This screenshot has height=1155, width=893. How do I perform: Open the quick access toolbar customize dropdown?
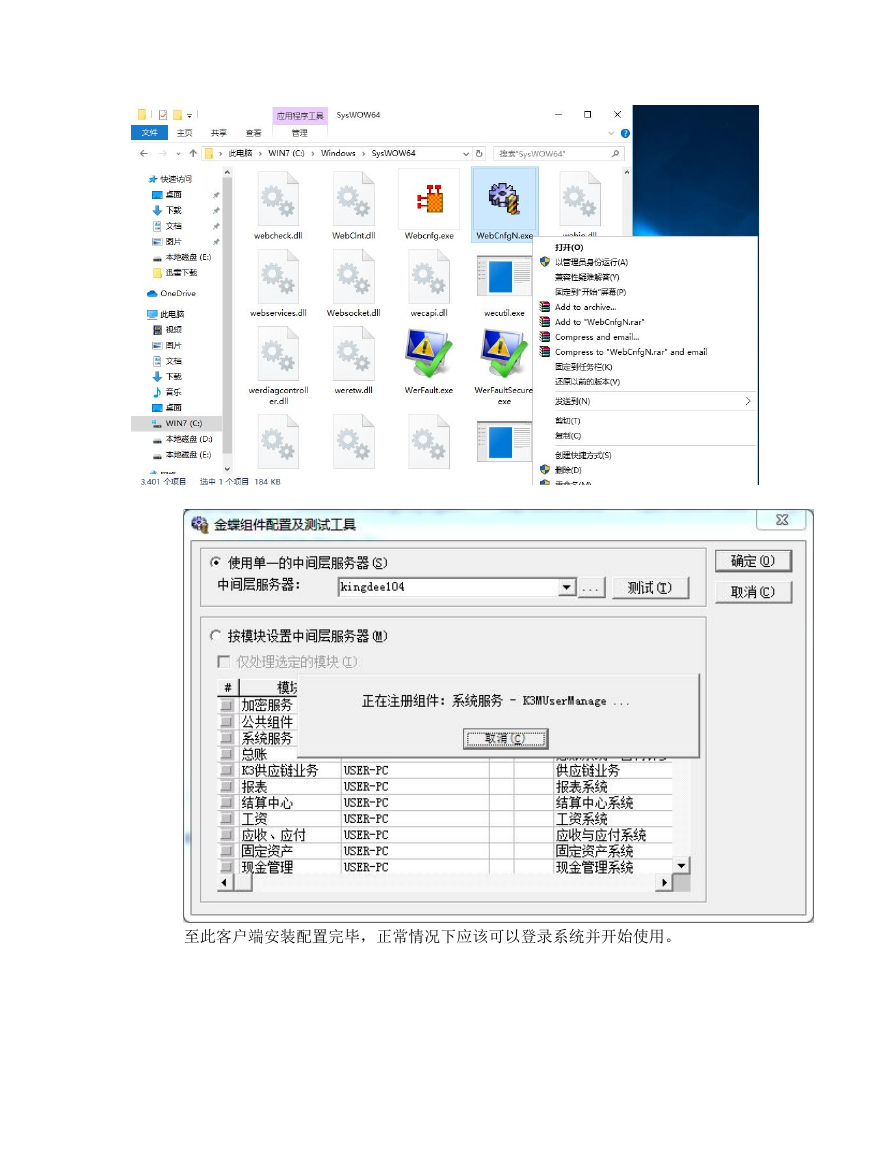point(189,115)
